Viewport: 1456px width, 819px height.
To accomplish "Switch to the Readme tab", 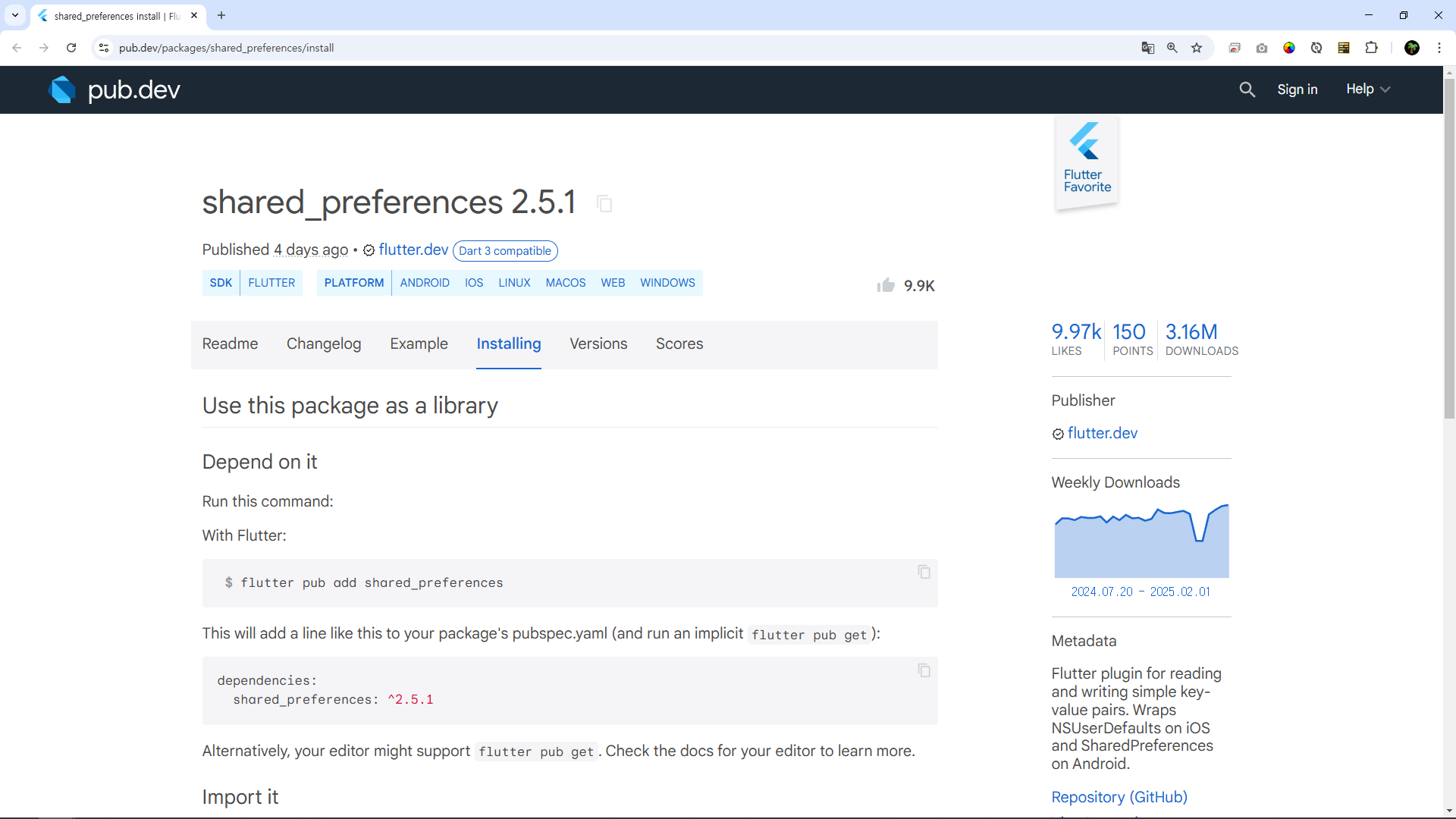I will (x=230, y=344).
